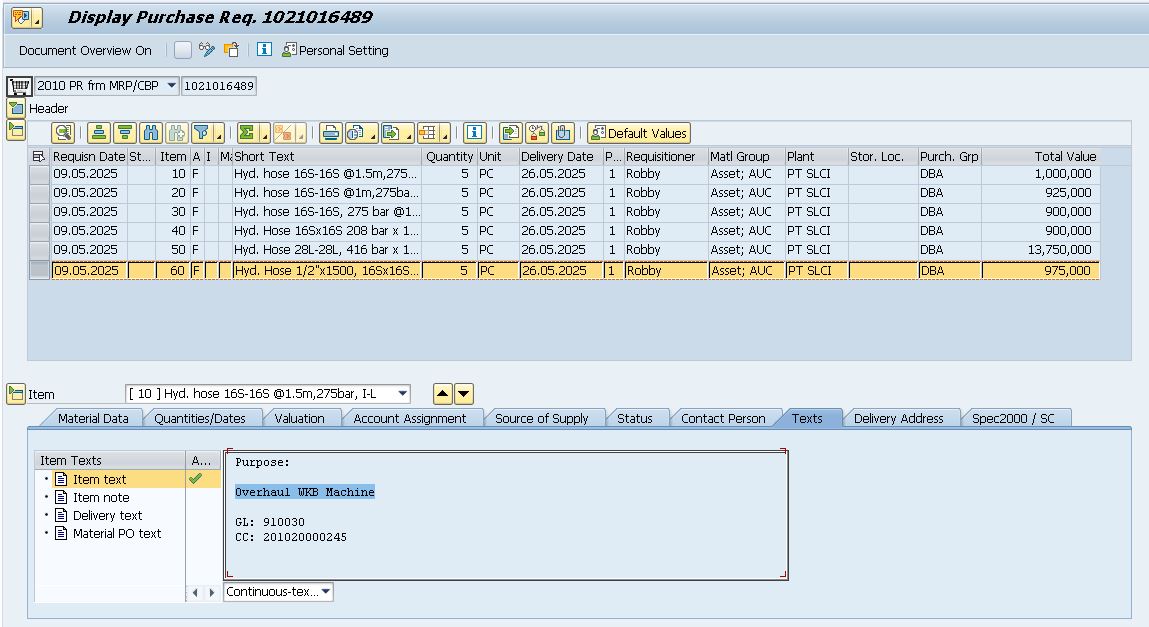Click the Subtotals icon
1149x627 pixels.
click(283, 133)
